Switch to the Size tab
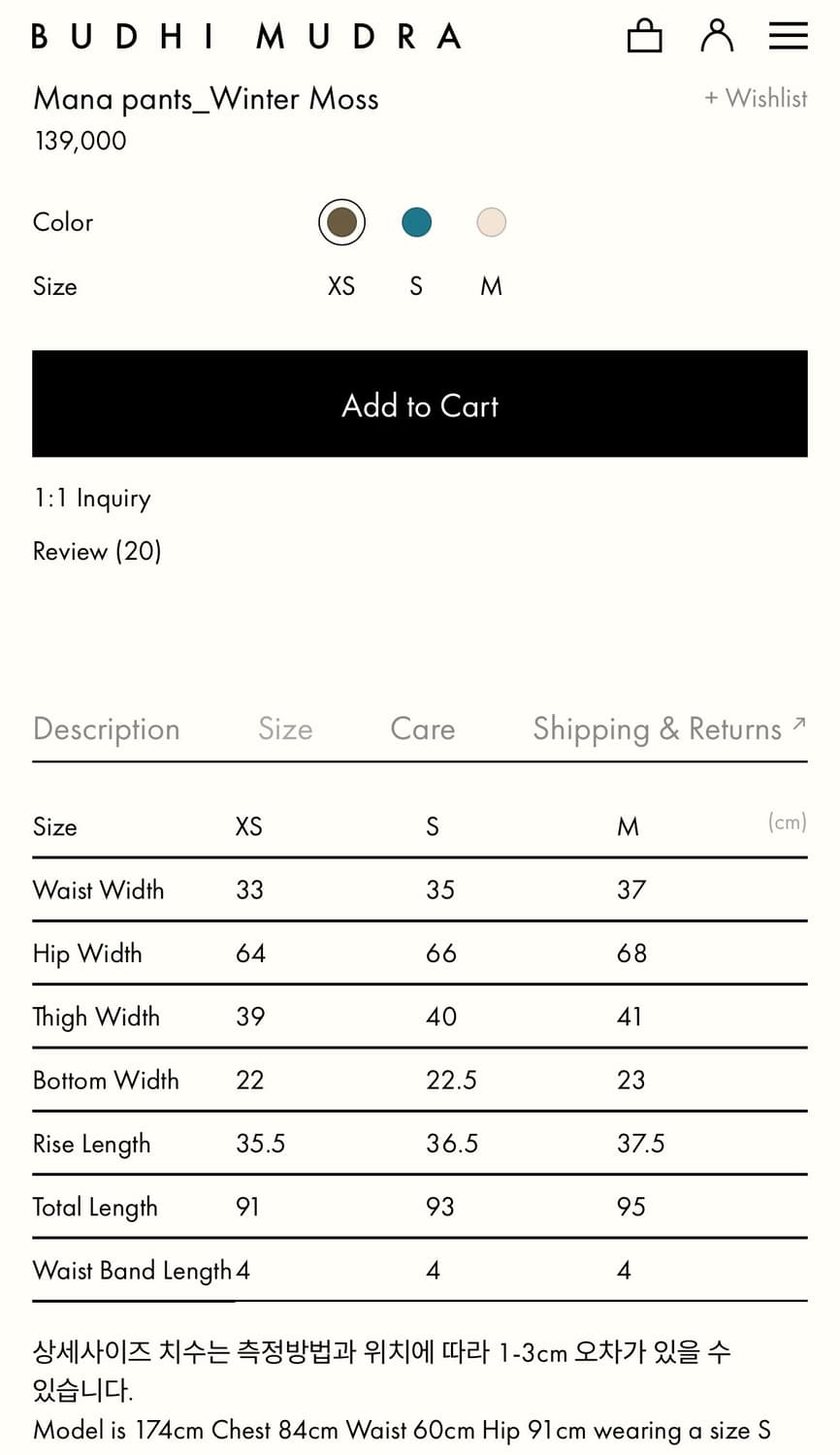 click(285, 729)
